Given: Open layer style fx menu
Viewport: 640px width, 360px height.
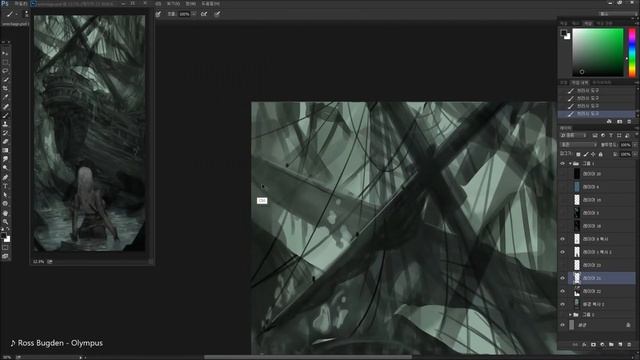Looking at the screenshot, I should [584, 344].
